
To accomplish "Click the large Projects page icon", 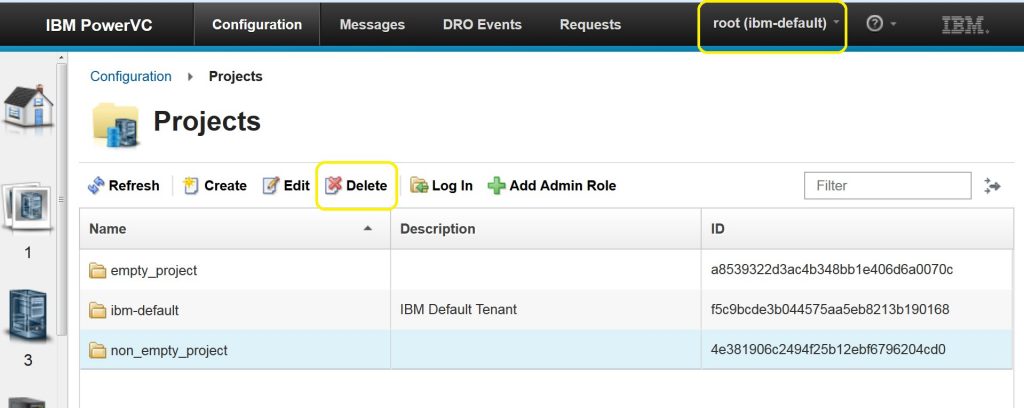I will click(x=116, y=124).
